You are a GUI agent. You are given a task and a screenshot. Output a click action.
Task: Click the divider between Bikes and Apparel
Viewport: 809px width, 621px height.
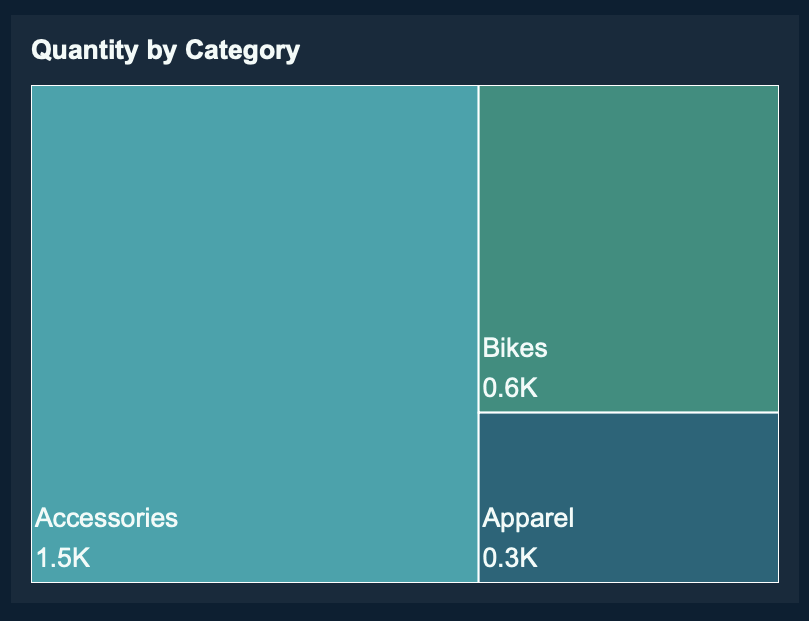628,411
